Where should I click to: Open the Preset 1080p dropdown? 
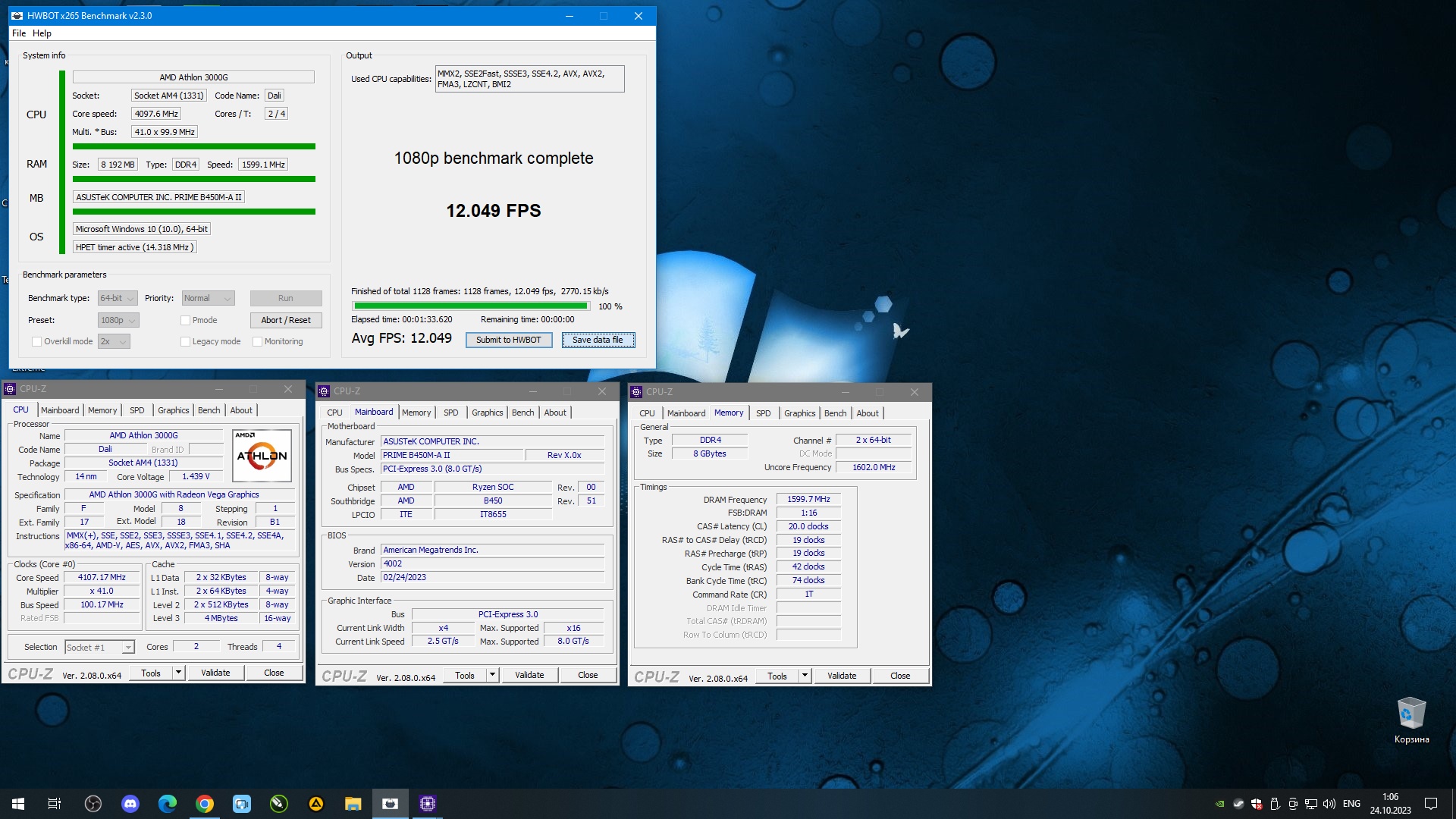click(118, 320)
